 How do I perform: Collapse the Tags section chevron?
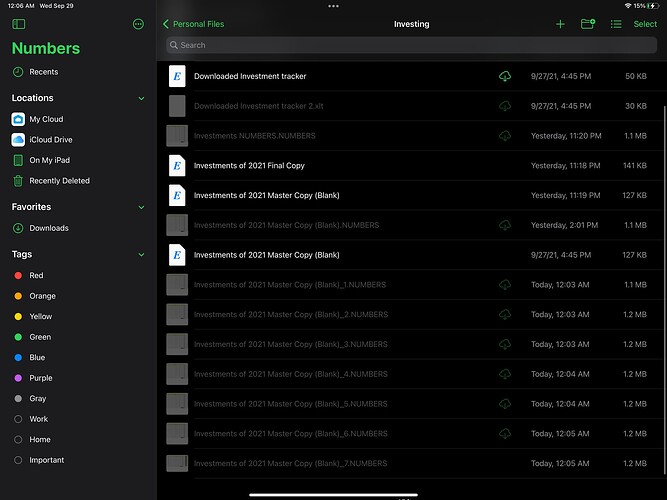tap(141, 254)
